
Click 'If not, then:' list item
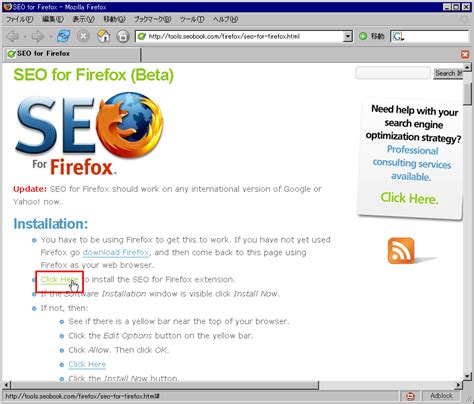coord(64,308)
